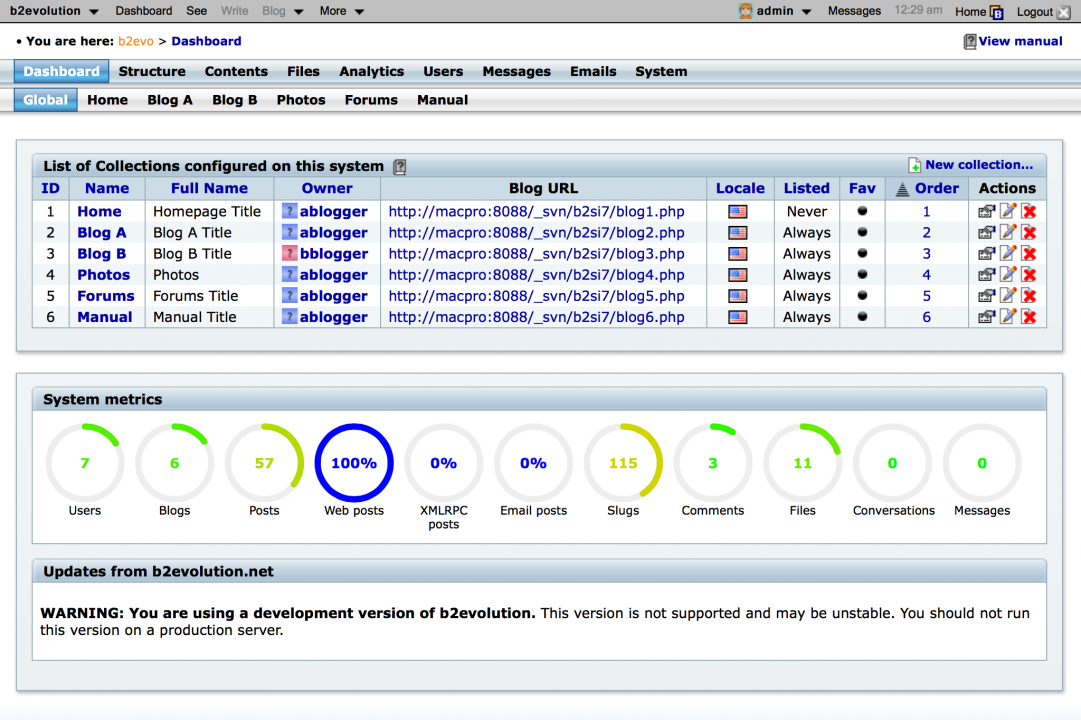The width and height of the screenshot is (1081, 720).
Task: Click the new-document icon beside New collection
Action: [914, 166]
